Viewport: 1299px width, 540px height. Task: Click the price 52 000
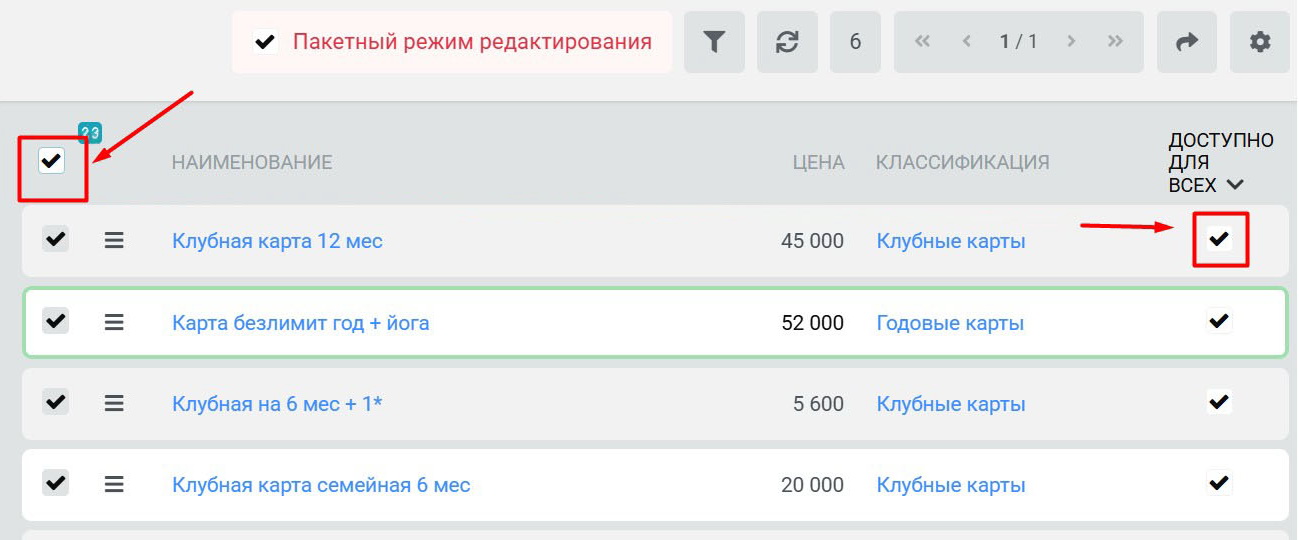pyautogui.click(x=812, y=323)
